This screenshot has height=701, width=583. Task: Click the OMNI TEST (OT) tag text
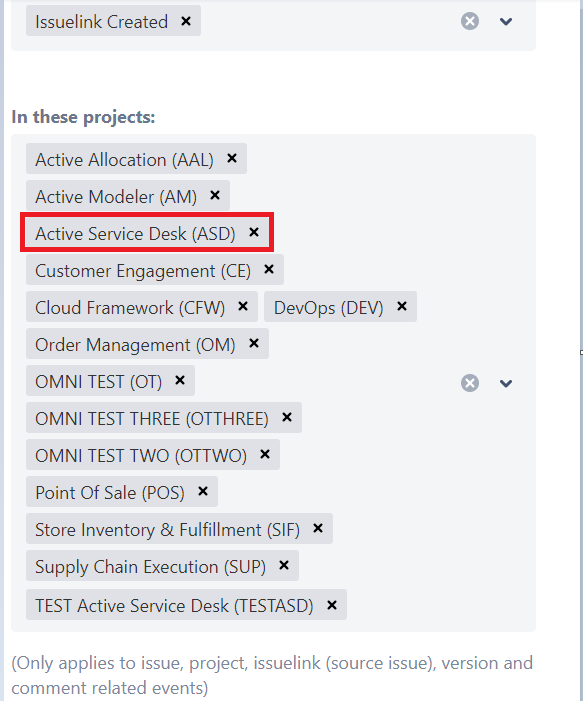coord(98,382)
